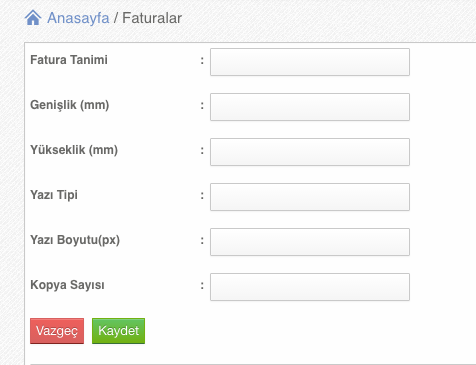
Task: Focus the Fatura Tanimi input field
Action: click(310, 62)
